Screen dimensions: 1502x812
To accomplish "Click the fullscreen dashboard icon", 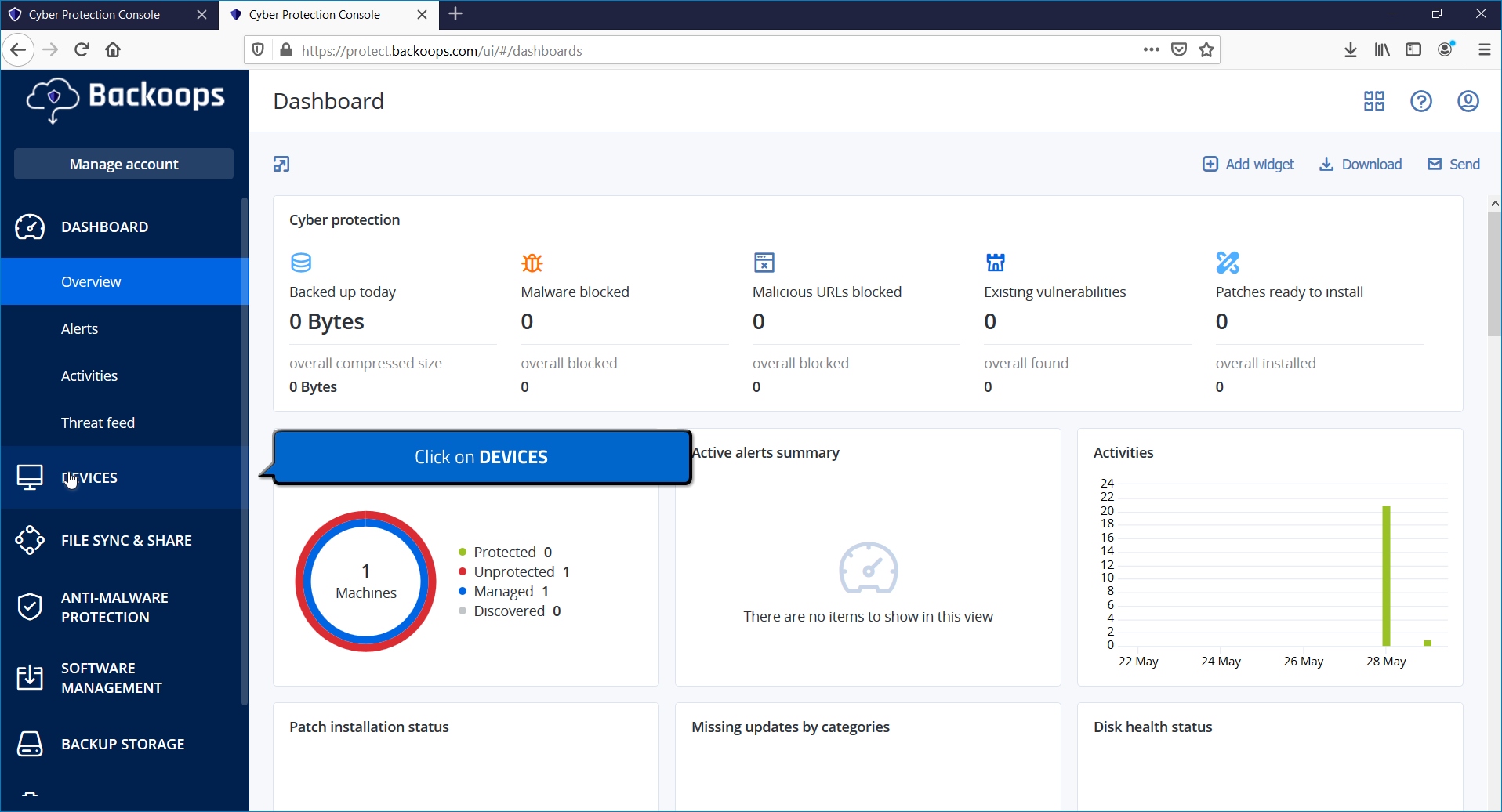I will point(281,164).
